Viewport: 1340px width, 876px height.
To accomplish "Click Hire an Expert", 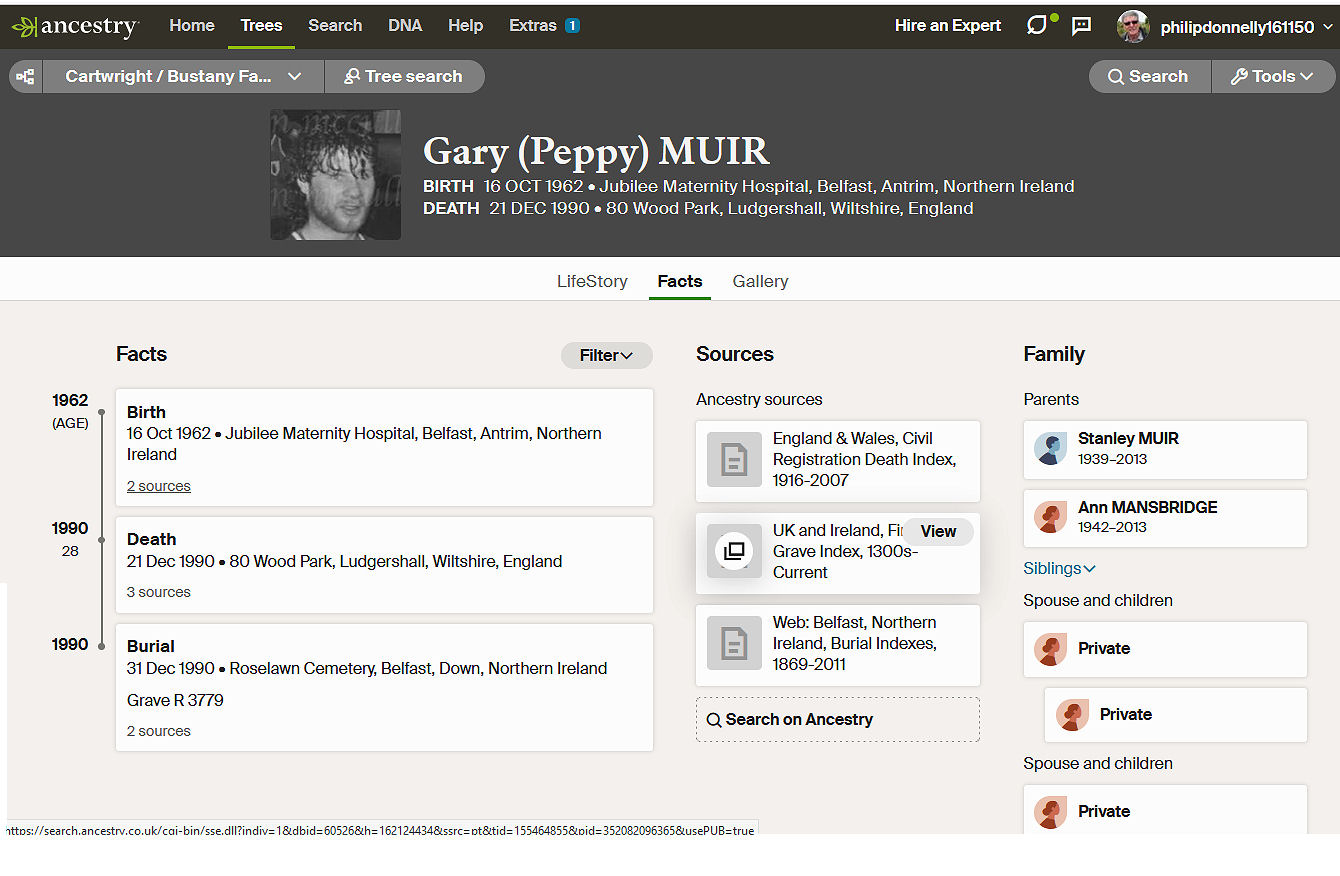I will 947,26.
